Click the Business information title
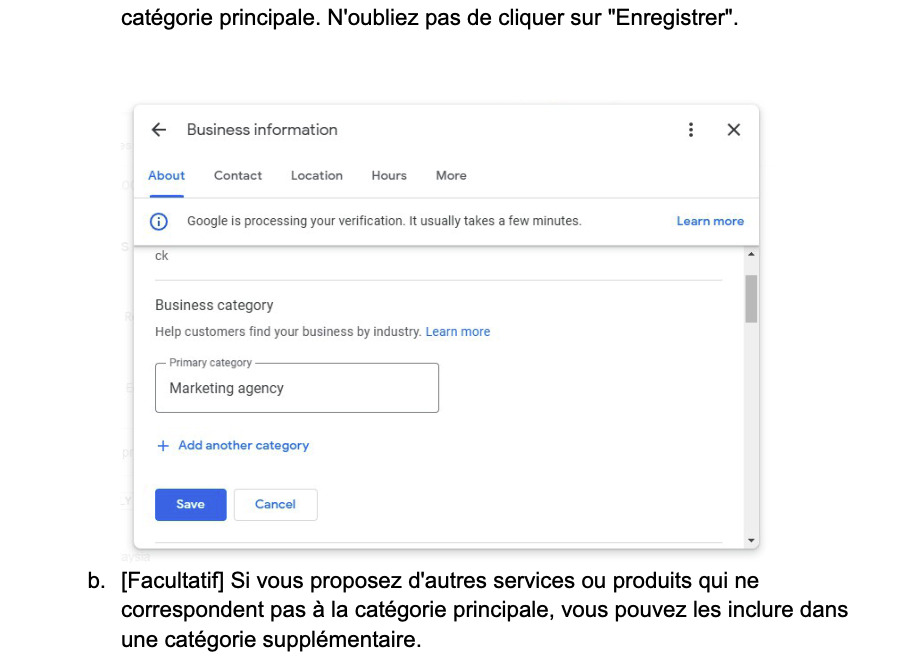908x655 pixels. pos(262,130)
